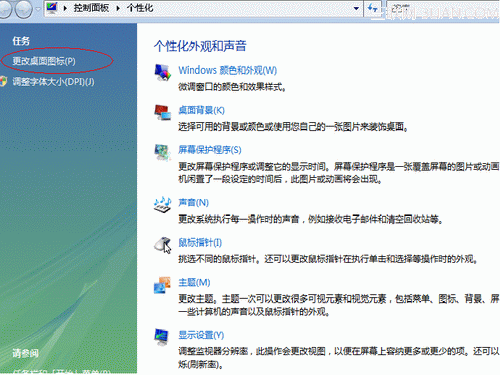Image resolution: width=500 pixels, height=375 pixels.
Task: Click the Windows Color and Appearance icon
Action: click(163, 72)
